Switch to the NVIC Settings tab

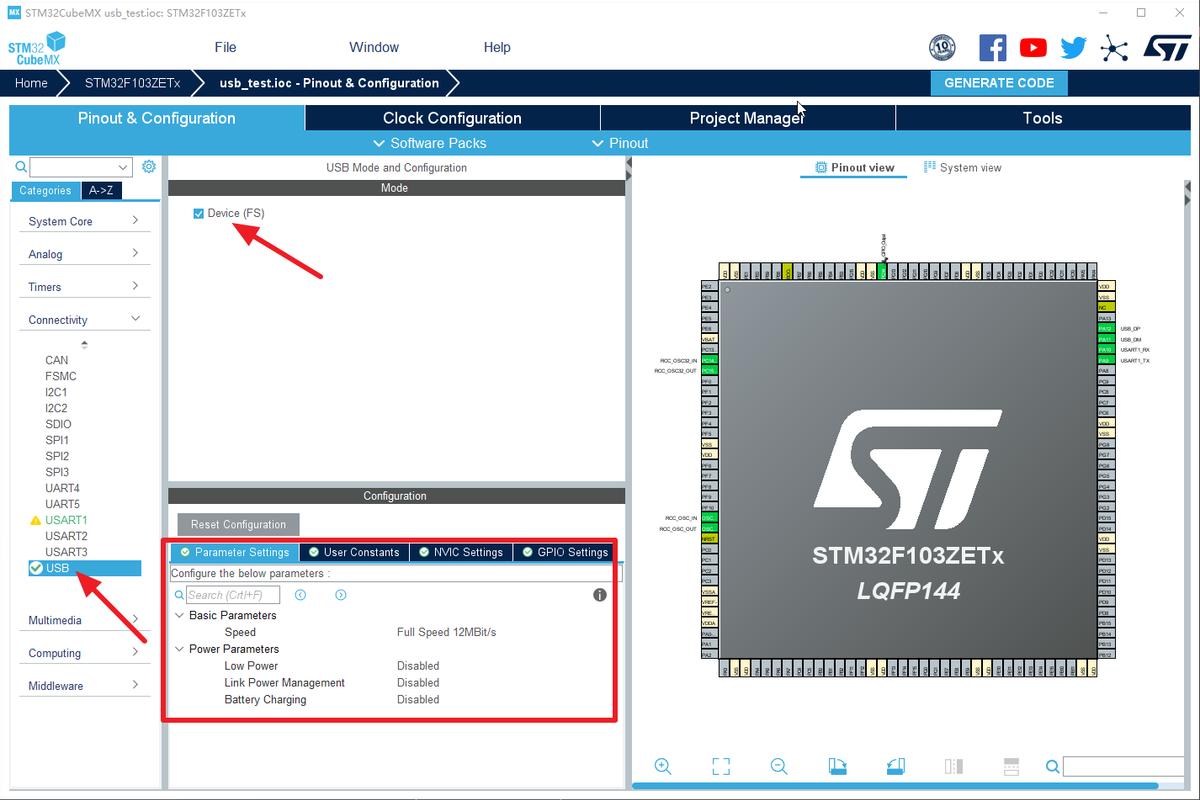pyautogui.click(x=460, y=551)
